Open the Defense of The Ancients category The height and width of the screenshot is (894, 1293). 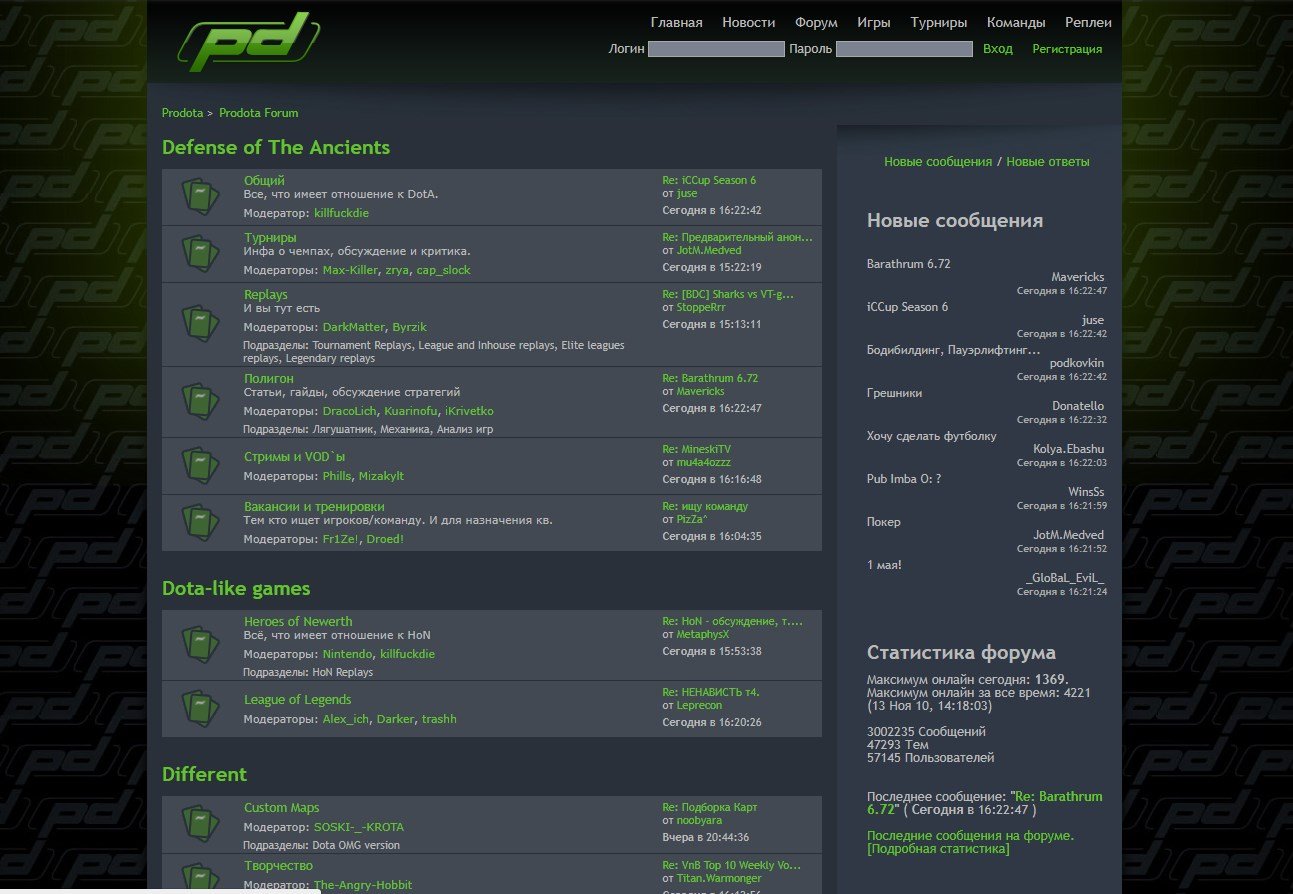(x=276, y=148)
